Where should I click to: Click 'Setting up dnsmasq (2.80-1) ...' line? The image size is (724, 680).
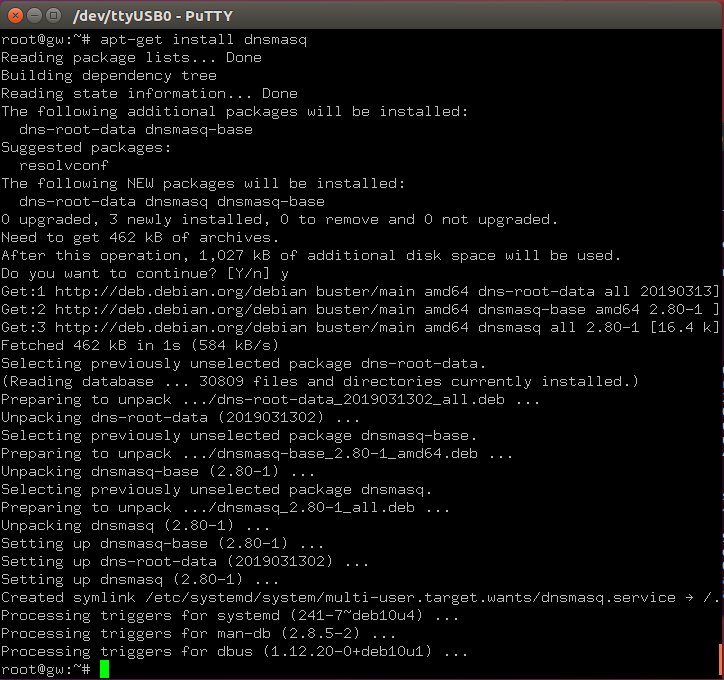point(140,580)
